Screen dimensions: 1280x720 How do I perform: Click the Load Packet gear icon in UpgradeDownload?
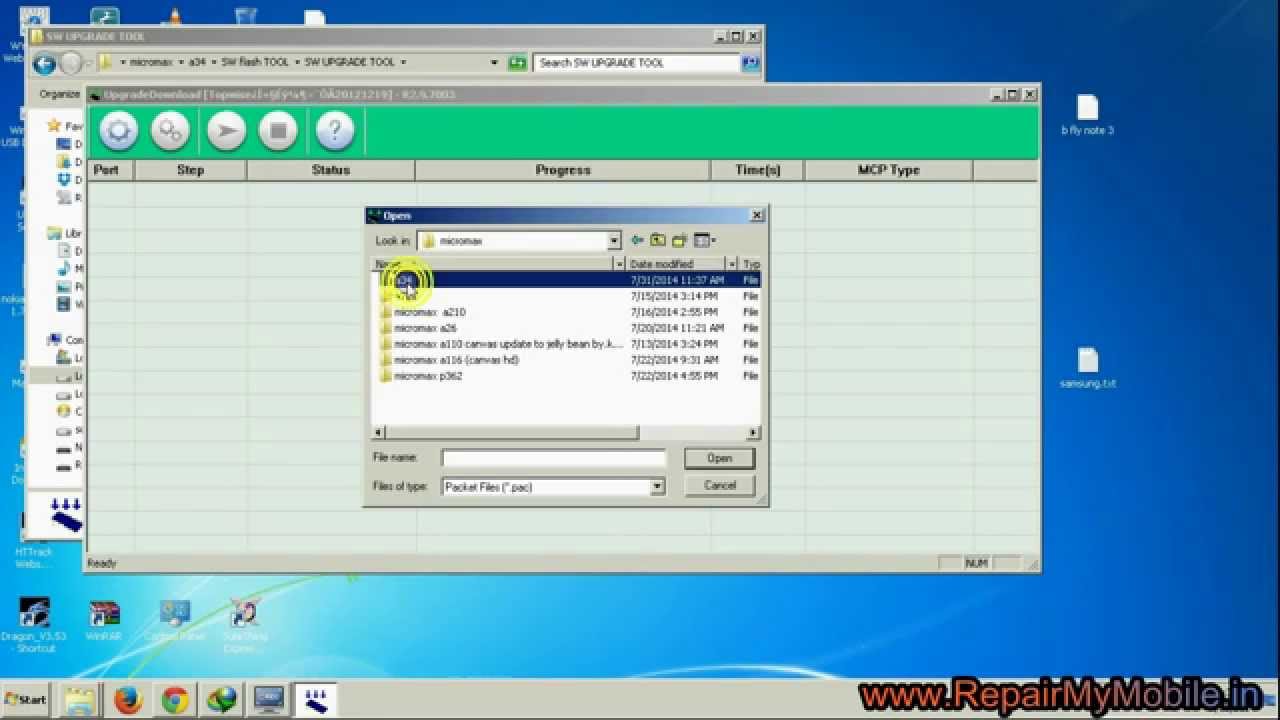click(118, 131)
